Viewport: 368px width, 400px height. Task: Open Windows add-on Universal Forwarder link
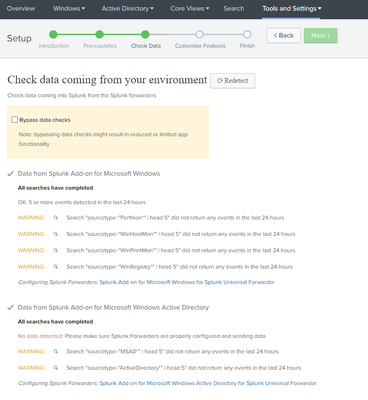tap(187, 282)
